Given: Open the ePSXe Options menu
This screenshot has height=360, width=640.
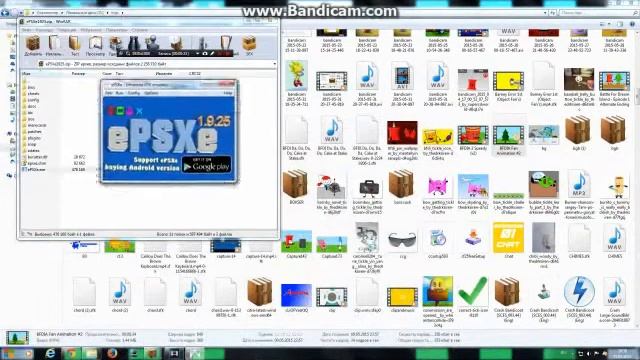Looking at the screenshot, I should coord(151,93).
